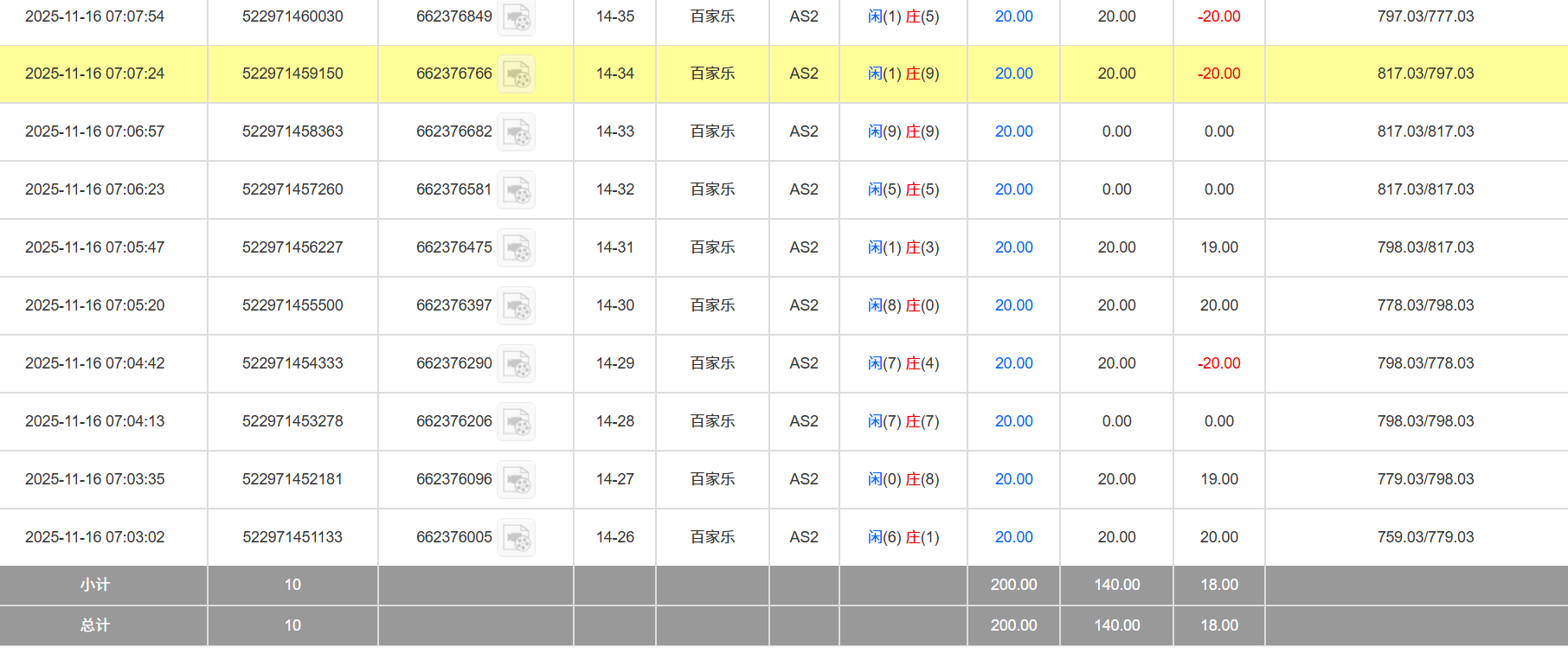Viewport: 1568px width, 660px height.
Task: Click the 闲(8) 庄(0) result for round 14-30
Action: coord(903,305)
